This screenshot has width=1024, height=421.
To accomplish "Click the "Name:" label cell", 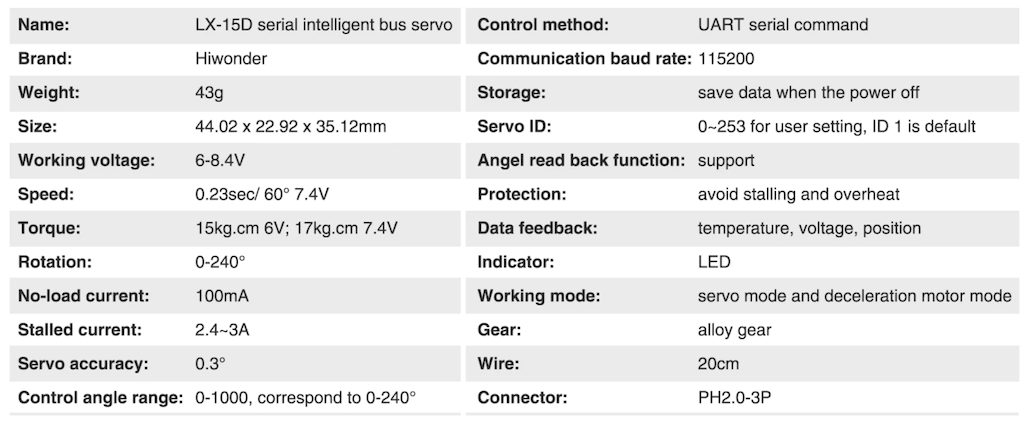I will (44, 24).
